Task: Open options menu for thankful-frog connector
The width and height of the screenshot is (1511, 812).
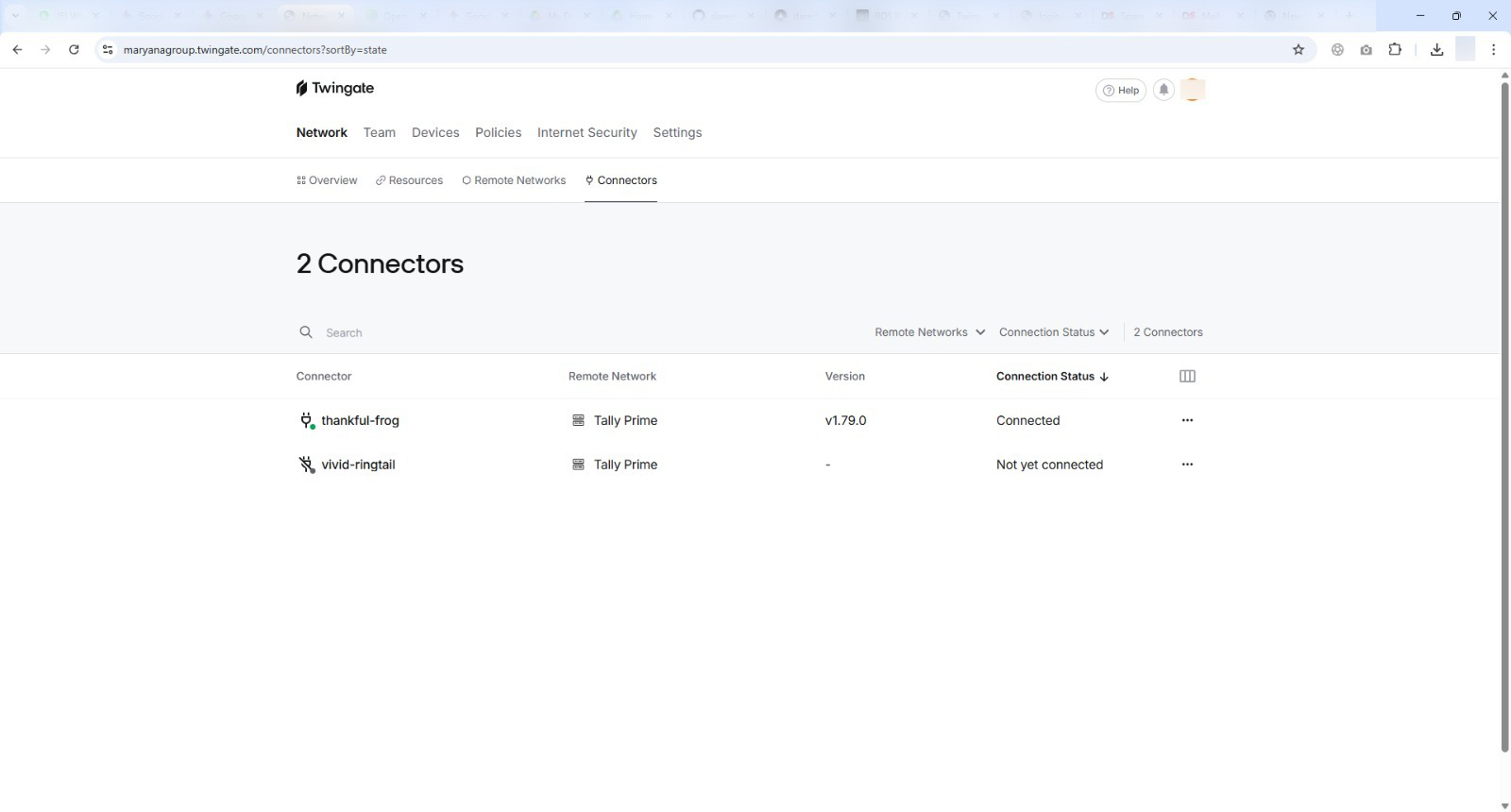Action: click(1187, 420)
